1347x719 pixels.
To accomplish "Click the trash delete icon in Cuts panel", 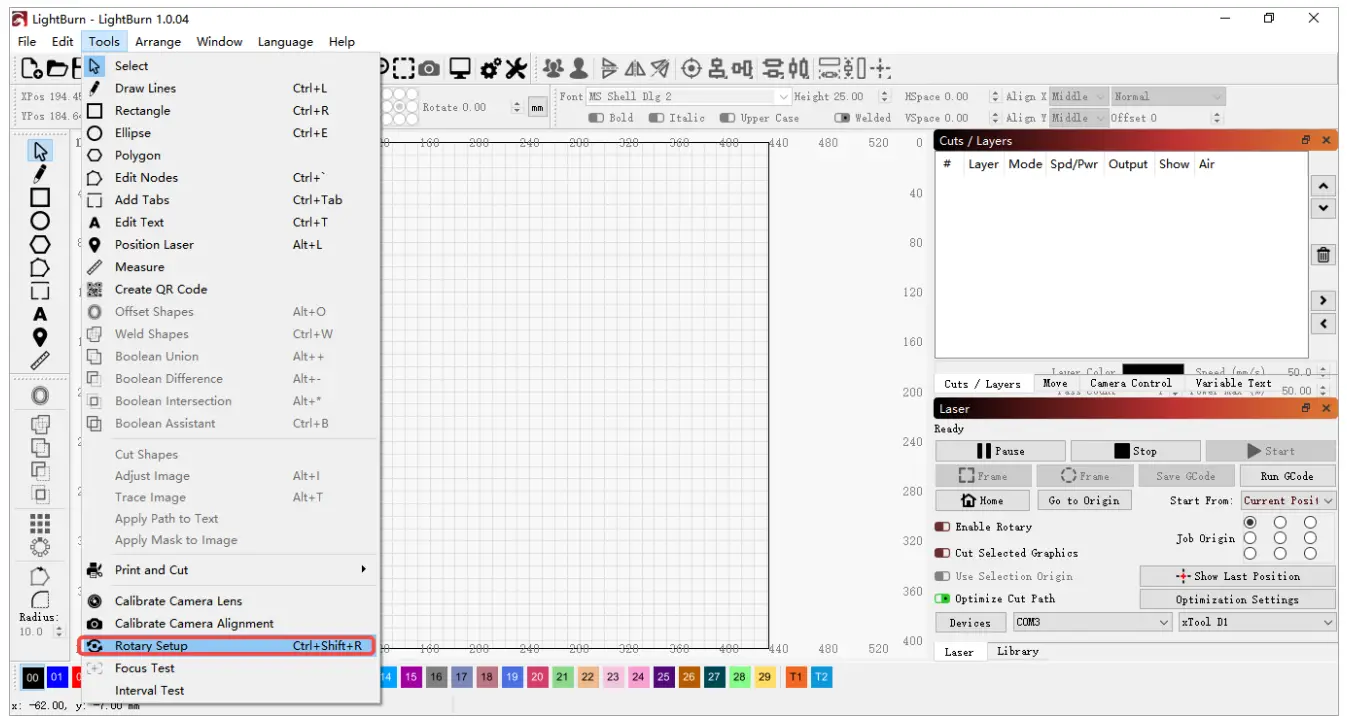I will pyautogui.click(x=1323, y=255).
